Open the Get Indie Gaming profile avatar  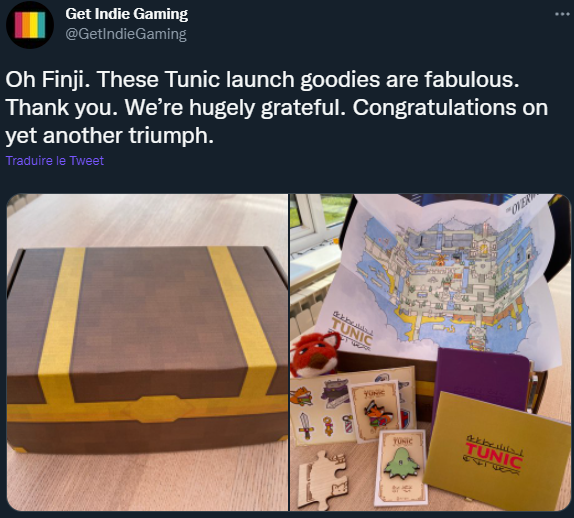coord(30,25)
